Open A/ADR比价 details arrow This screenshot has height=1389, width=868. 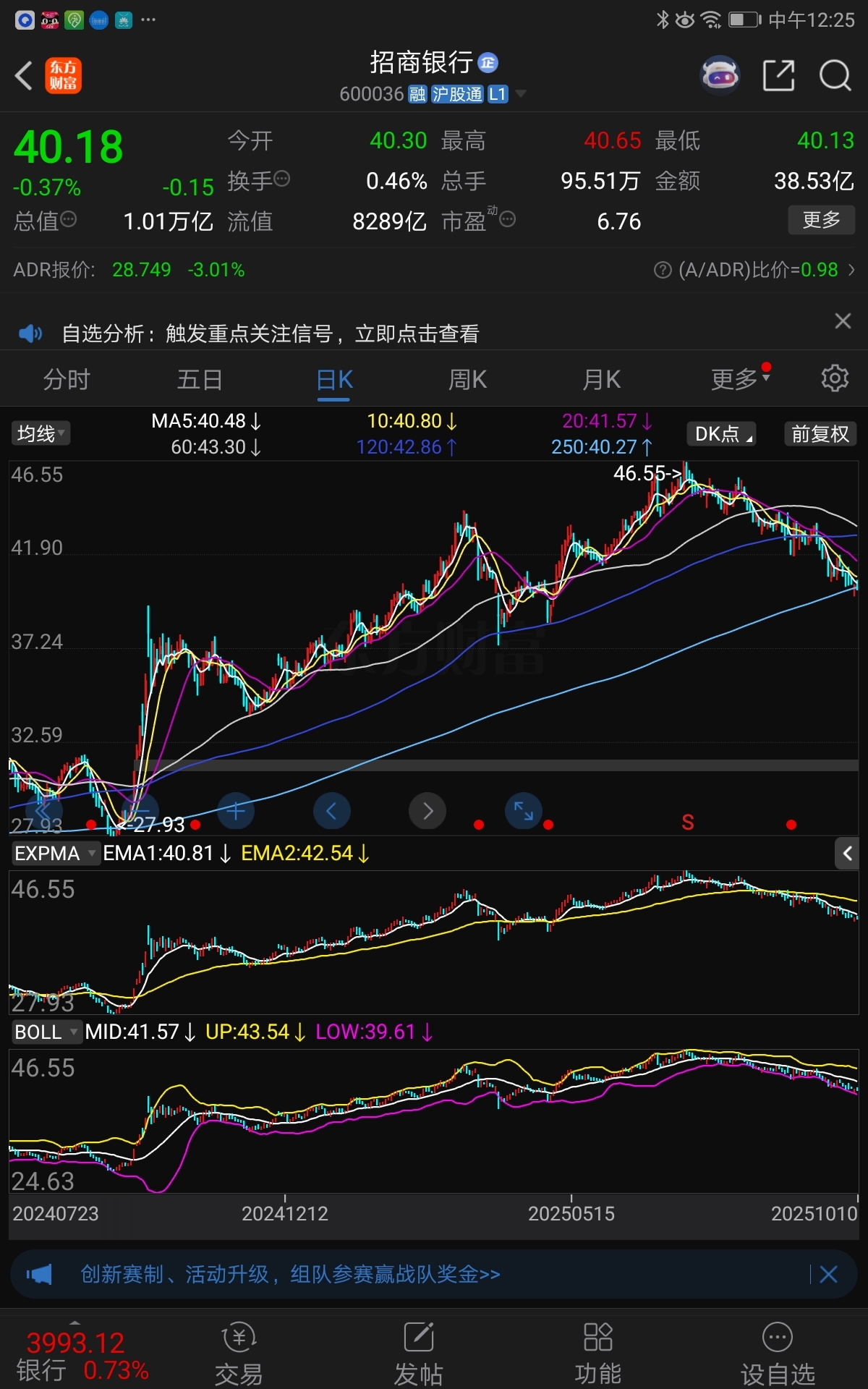point(851,270)
